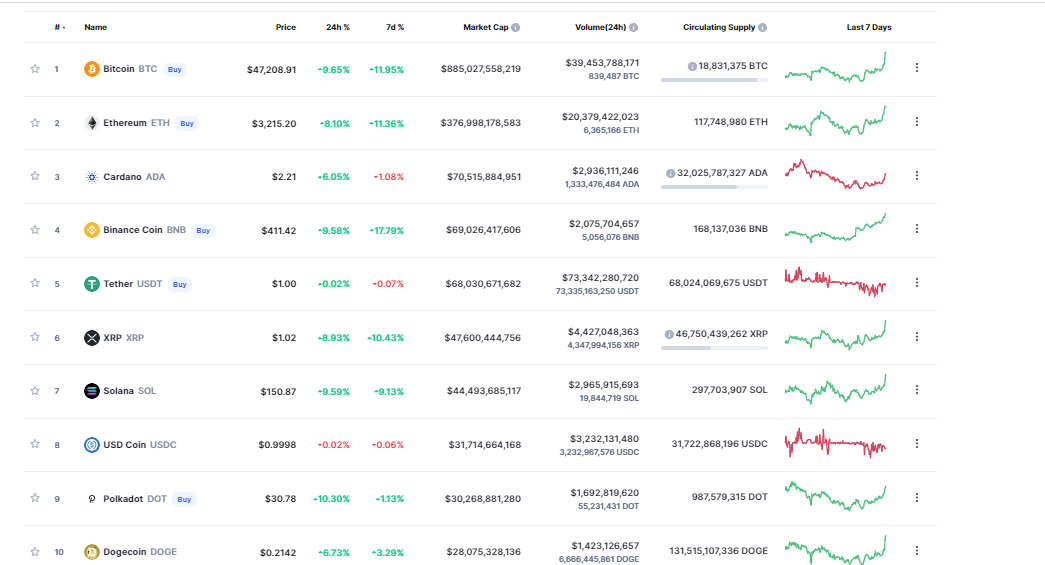The height and width of the screenshot is (565, 1045).
Task: Click Buy button next to Binance Coin
Action: [203, 231]
